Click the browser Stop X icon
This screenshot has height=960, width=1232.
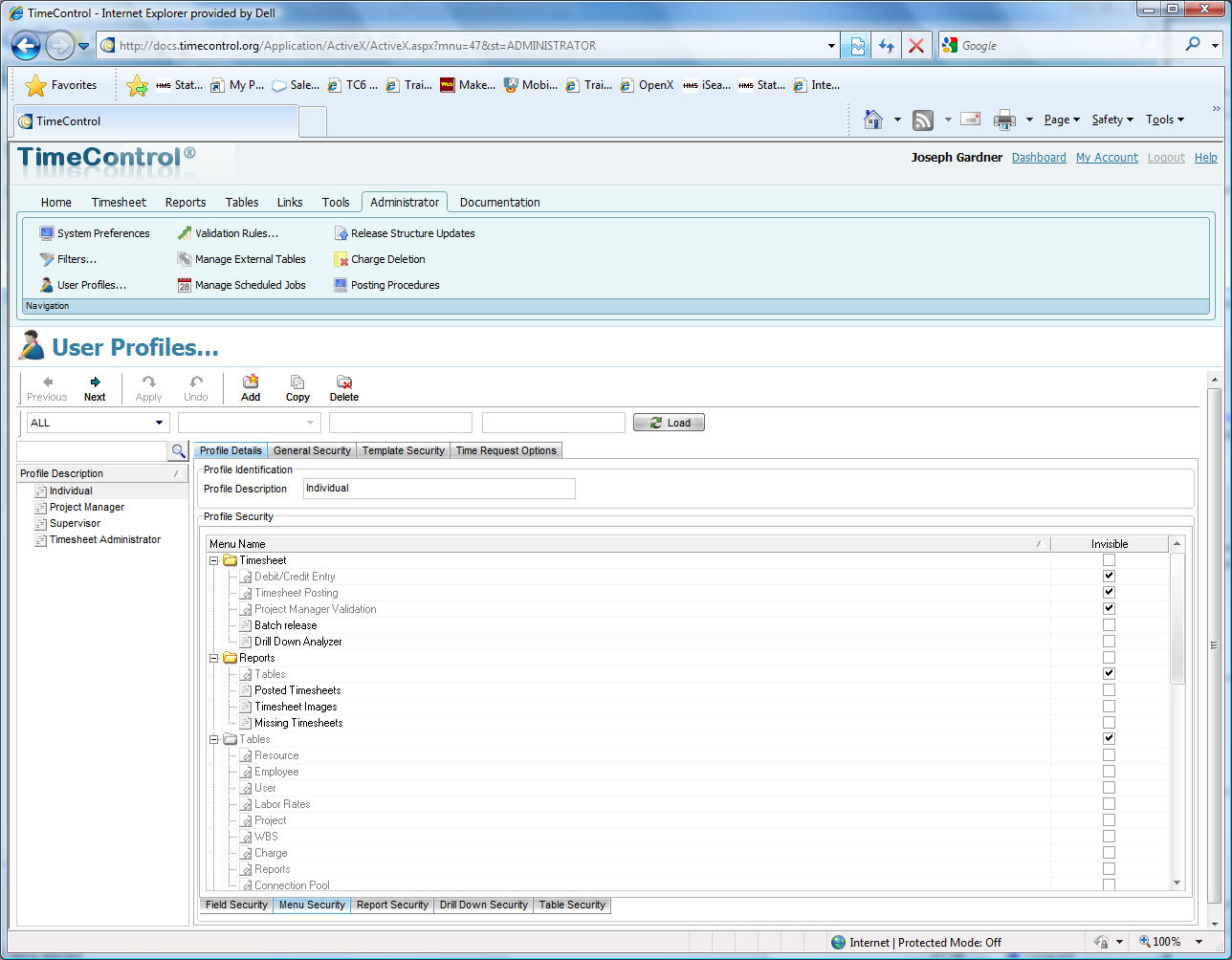(x=916, y=45)
